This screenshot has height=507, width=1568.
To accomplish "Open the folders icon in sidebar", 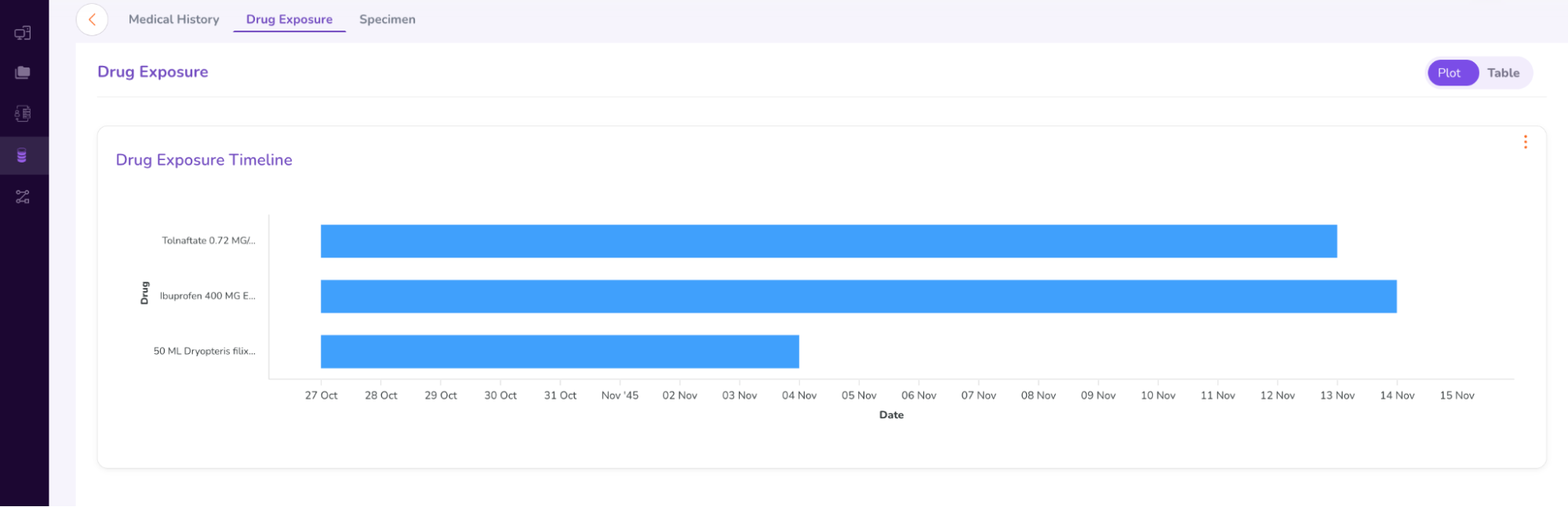I will tap(23, 73).
